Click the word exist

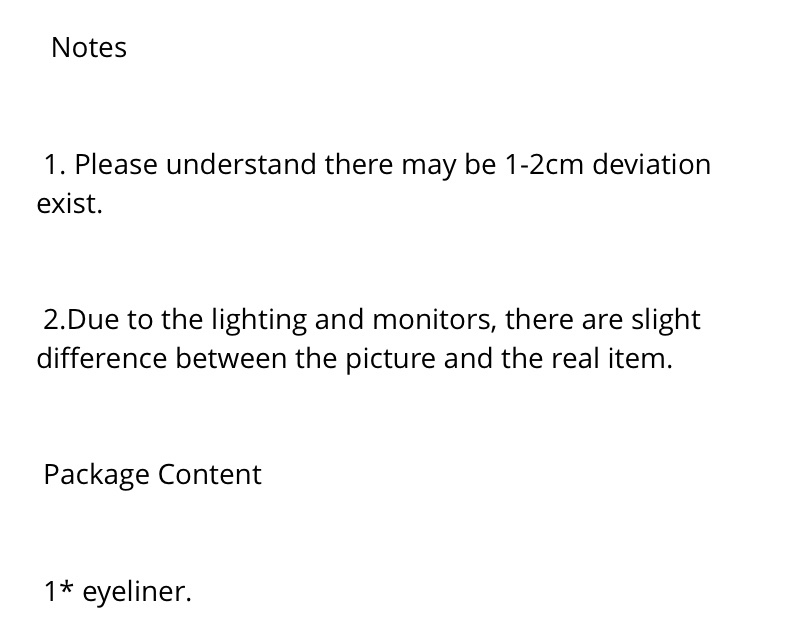click(69, 204)
